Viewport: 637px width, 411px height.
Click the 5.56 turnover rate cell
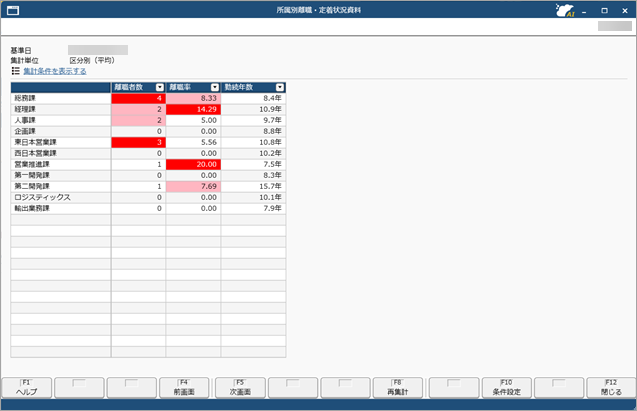[x=193, y=142]
